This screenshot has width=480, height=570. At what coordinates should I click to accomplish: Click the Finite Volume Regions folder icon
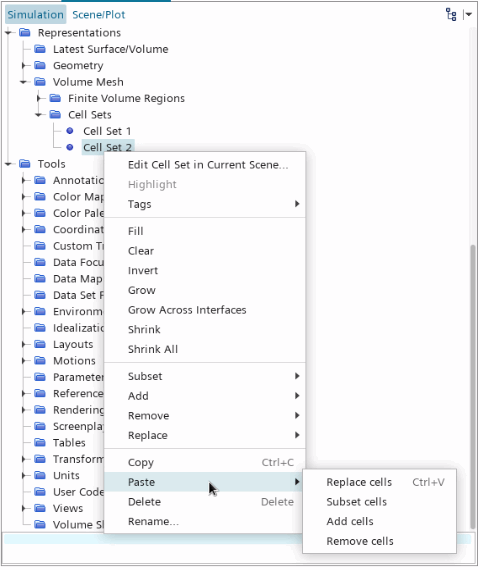click(x=55, y=98)
